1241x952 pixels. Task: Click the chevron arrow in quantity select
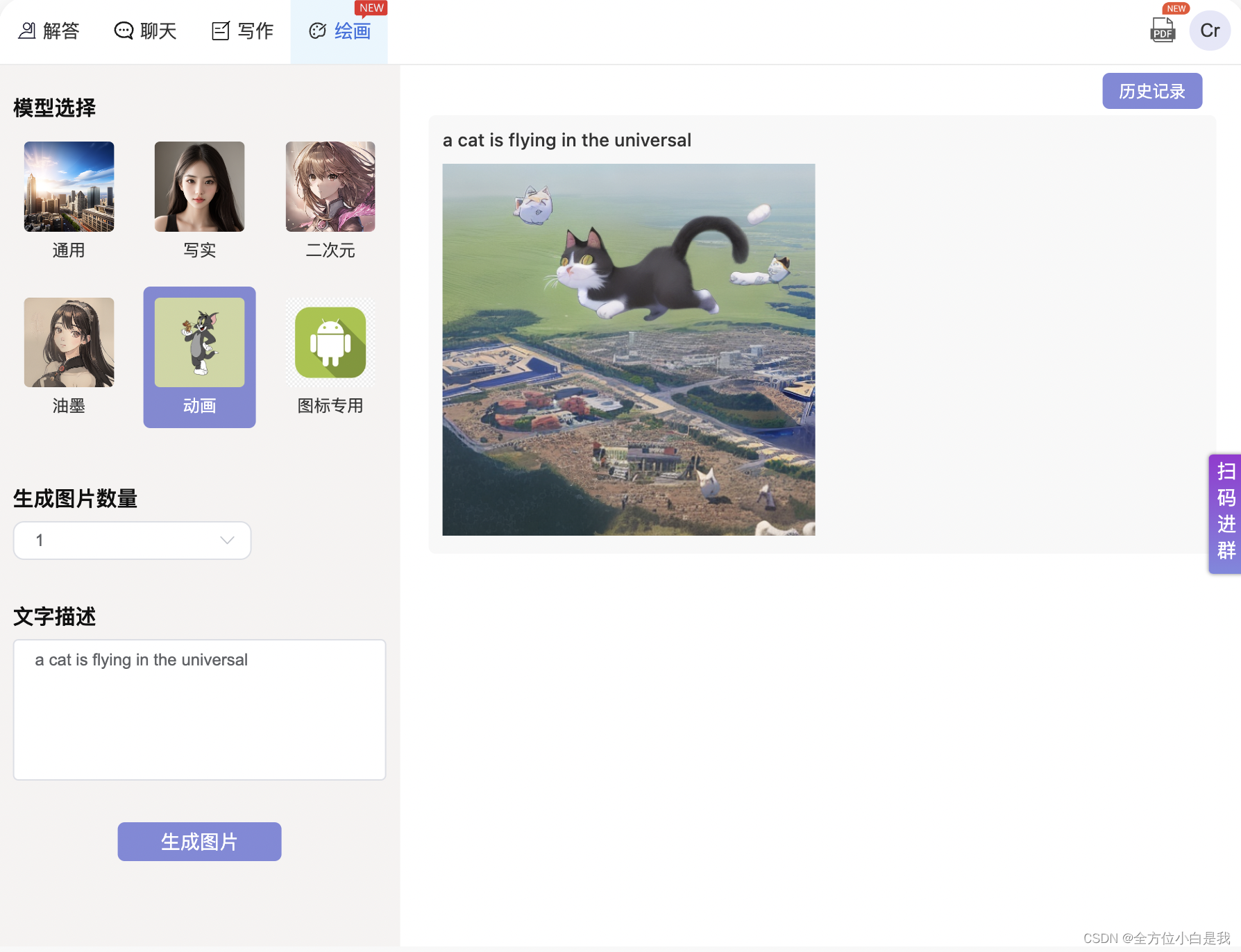(227, 541)
